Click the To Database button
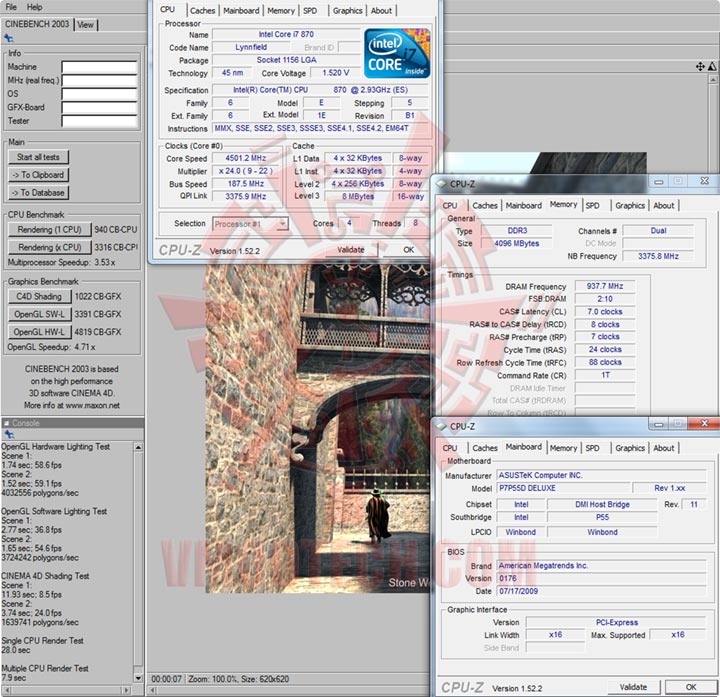The image size is (720, 697). [x=39, y=193]
